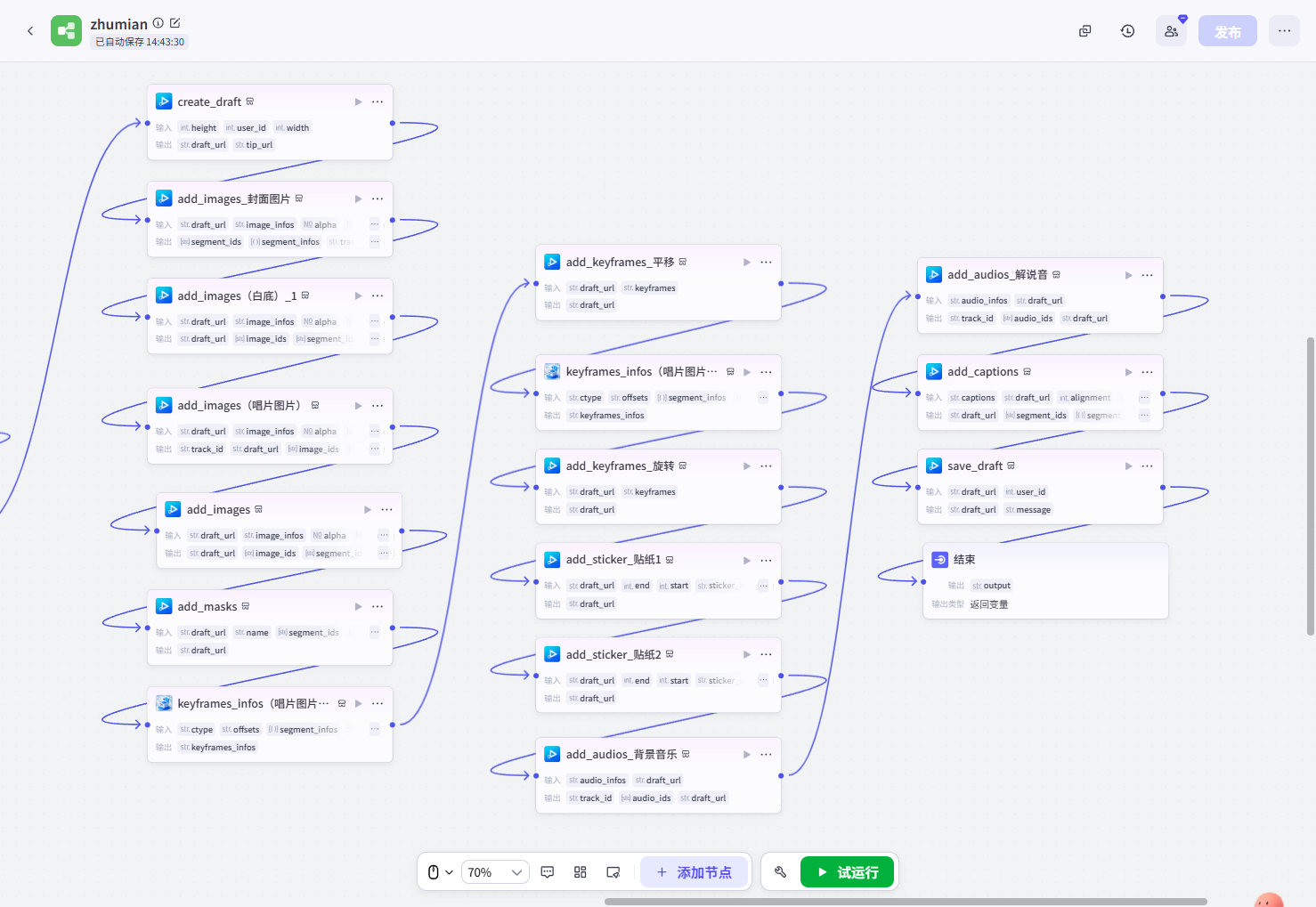Expand hidden inputs of add_sticker_贴纸1
This screenshot has height=907, width=1316.
[x=763, y=586]
